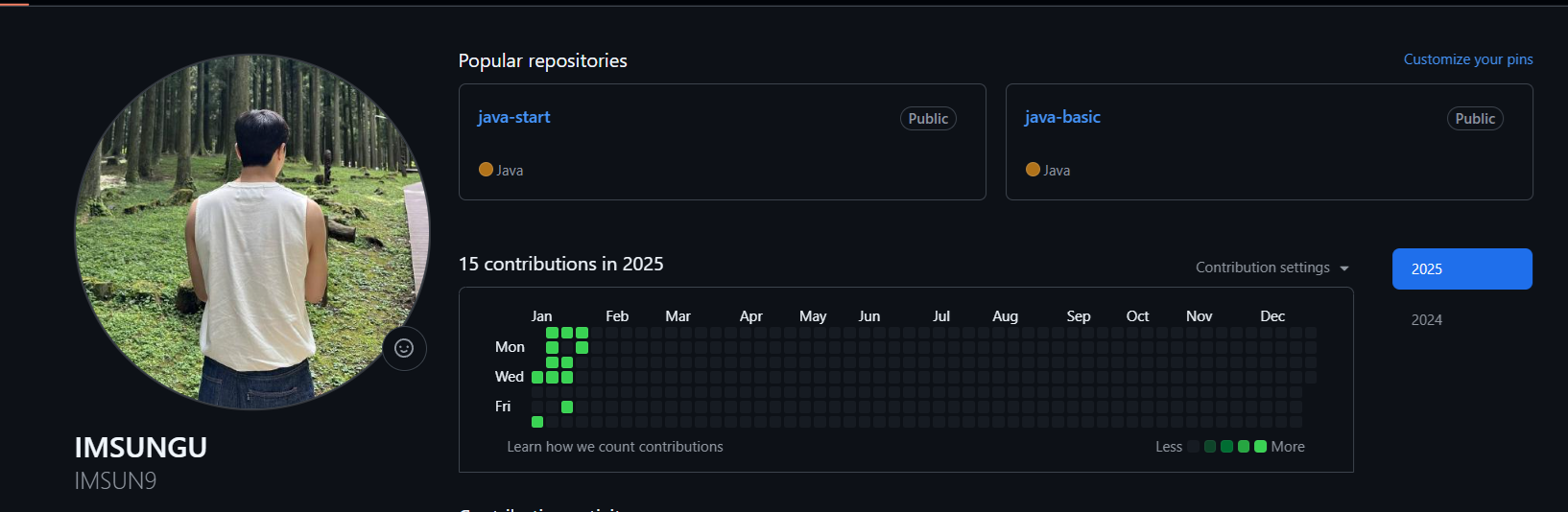This screenshot has height=512, width=1568.
Task: Click the smiley set-status icon on avatar
Action: pos(404,348)
